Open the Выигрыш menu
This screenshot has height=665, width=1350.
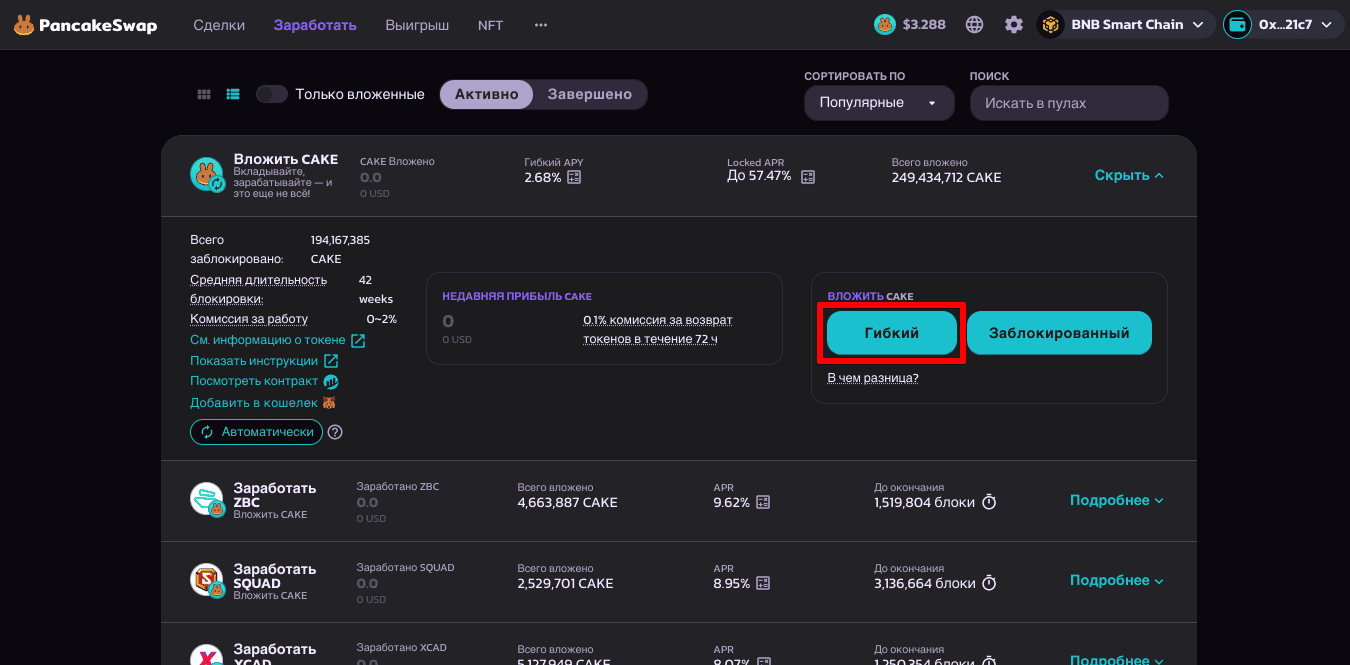pos(417,25)
